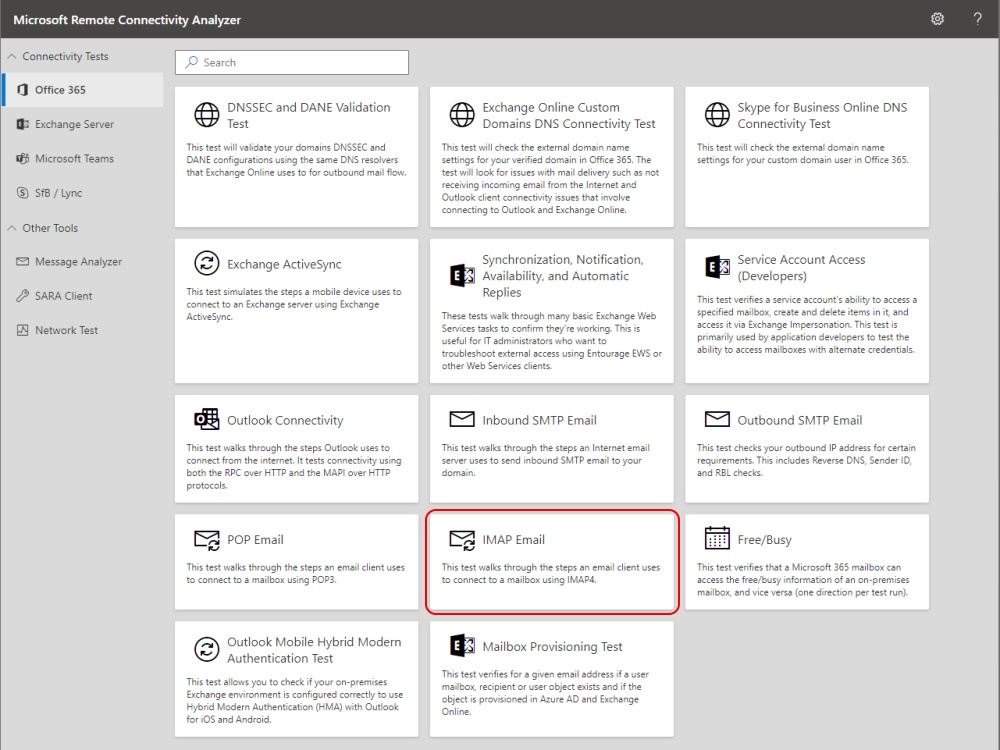This screenshot has width=1000, height=750.
Task: Click the DNSSEC and DANE description text
Action: tap(297, 160)
